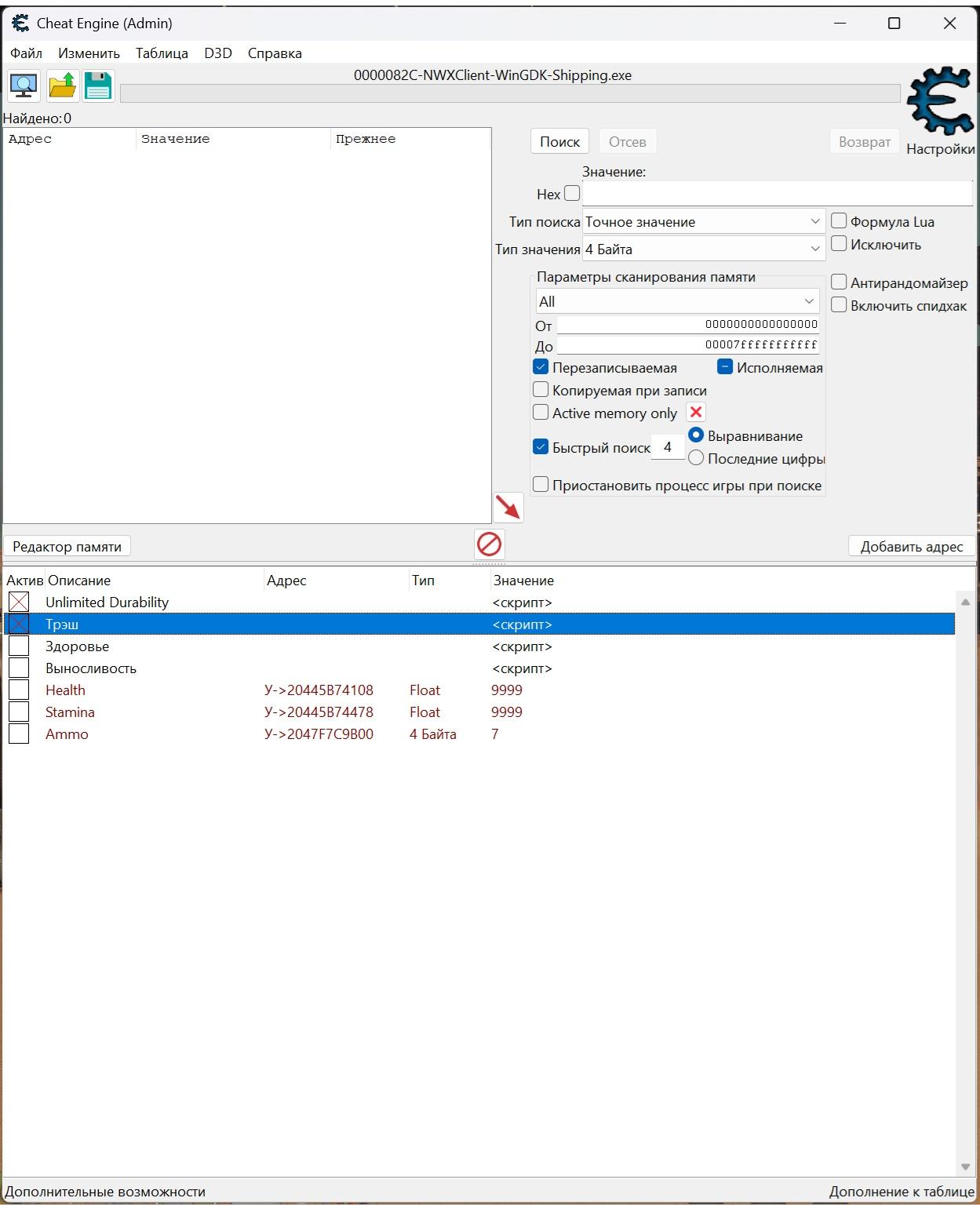Click the address list scrollbar down arrow
Image resolution: width=980 pixels, height=1205 pixels.
pos(965,1167)
